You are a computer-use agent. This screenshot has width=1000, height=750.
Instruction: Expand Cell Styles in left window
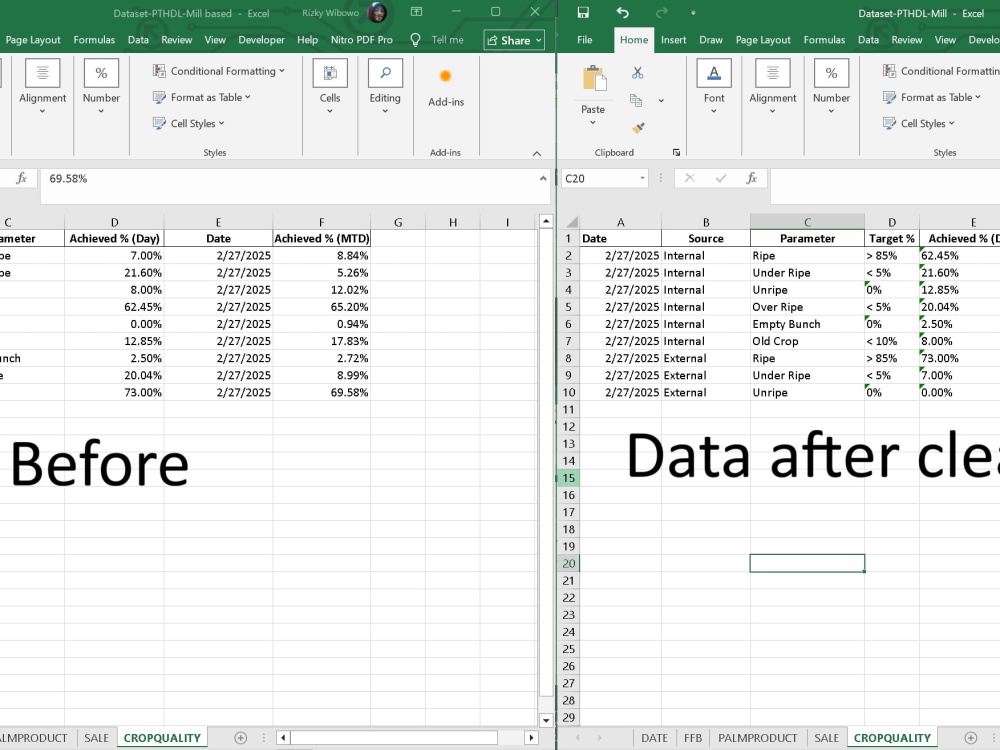coord(189,123)
